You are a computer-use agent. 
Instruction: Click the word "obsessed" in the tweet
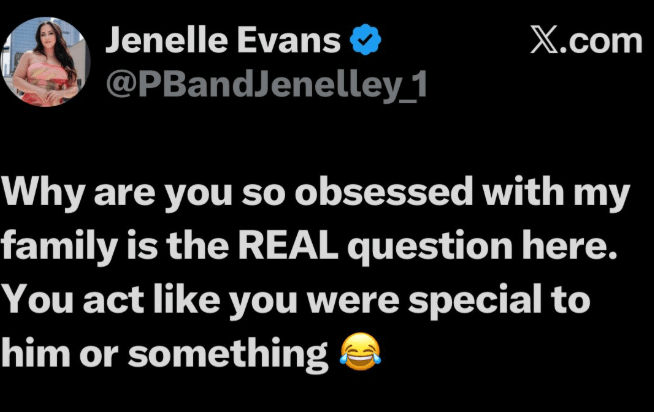click(x=405, y=195)
